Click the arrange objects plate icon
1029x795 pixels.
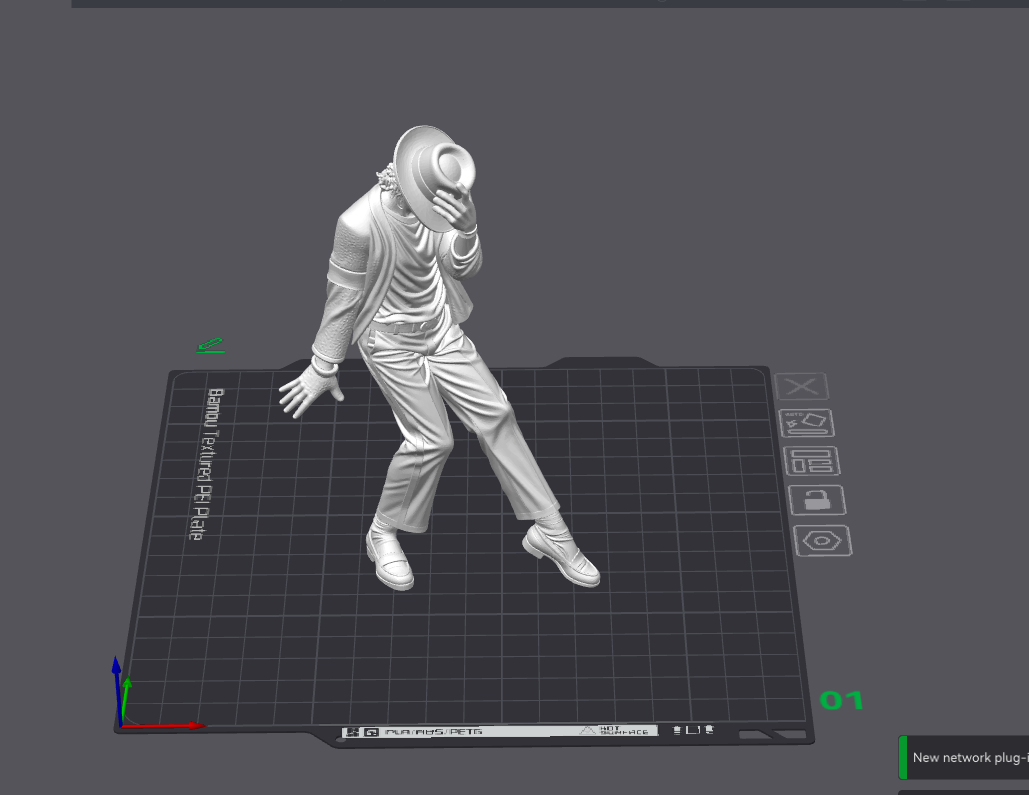click(x=812, y=461)
